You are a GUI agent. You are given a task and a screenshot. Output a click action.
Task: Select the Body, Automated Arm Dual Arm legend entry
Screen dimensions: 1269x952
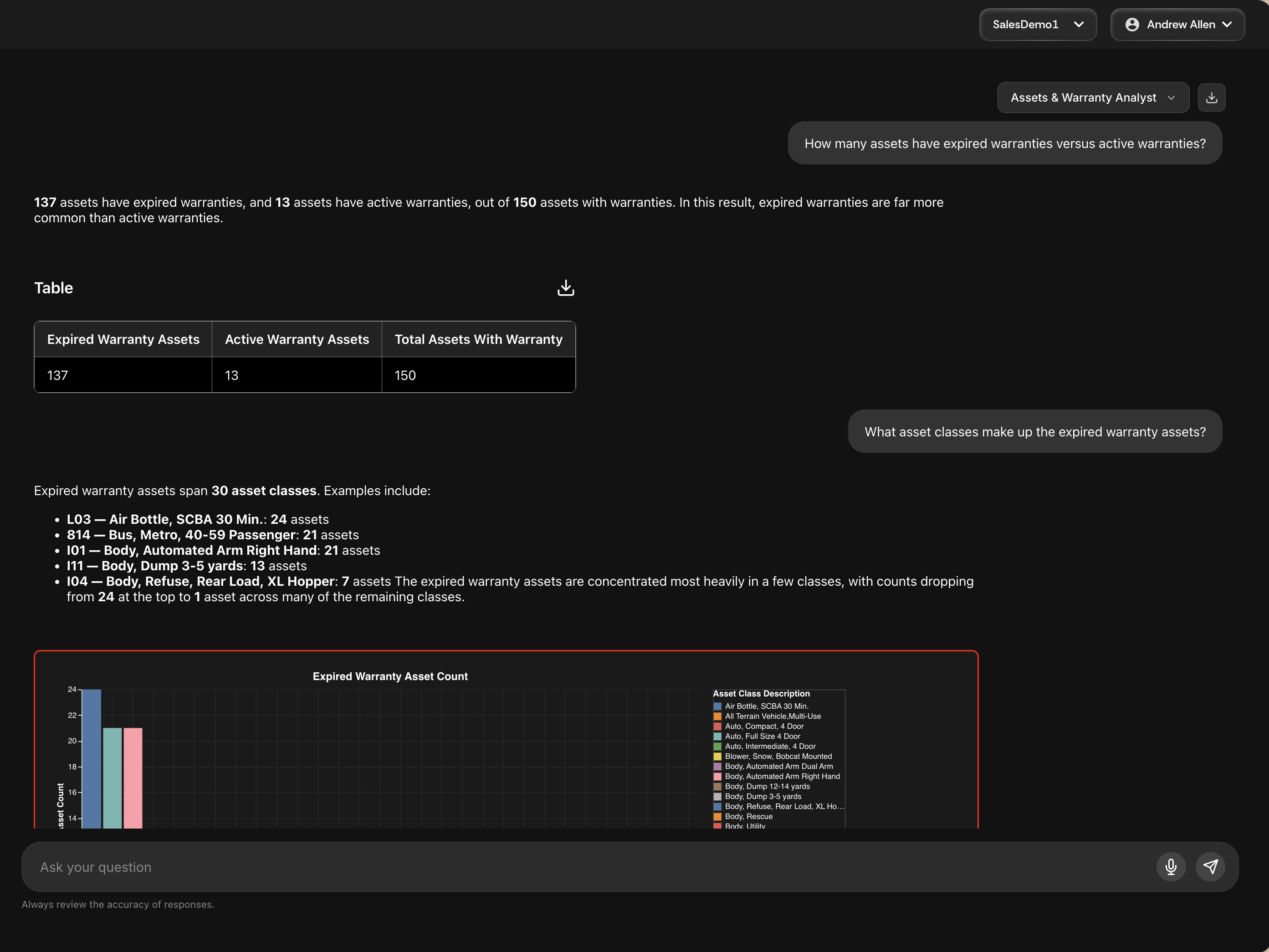[773, 766]
